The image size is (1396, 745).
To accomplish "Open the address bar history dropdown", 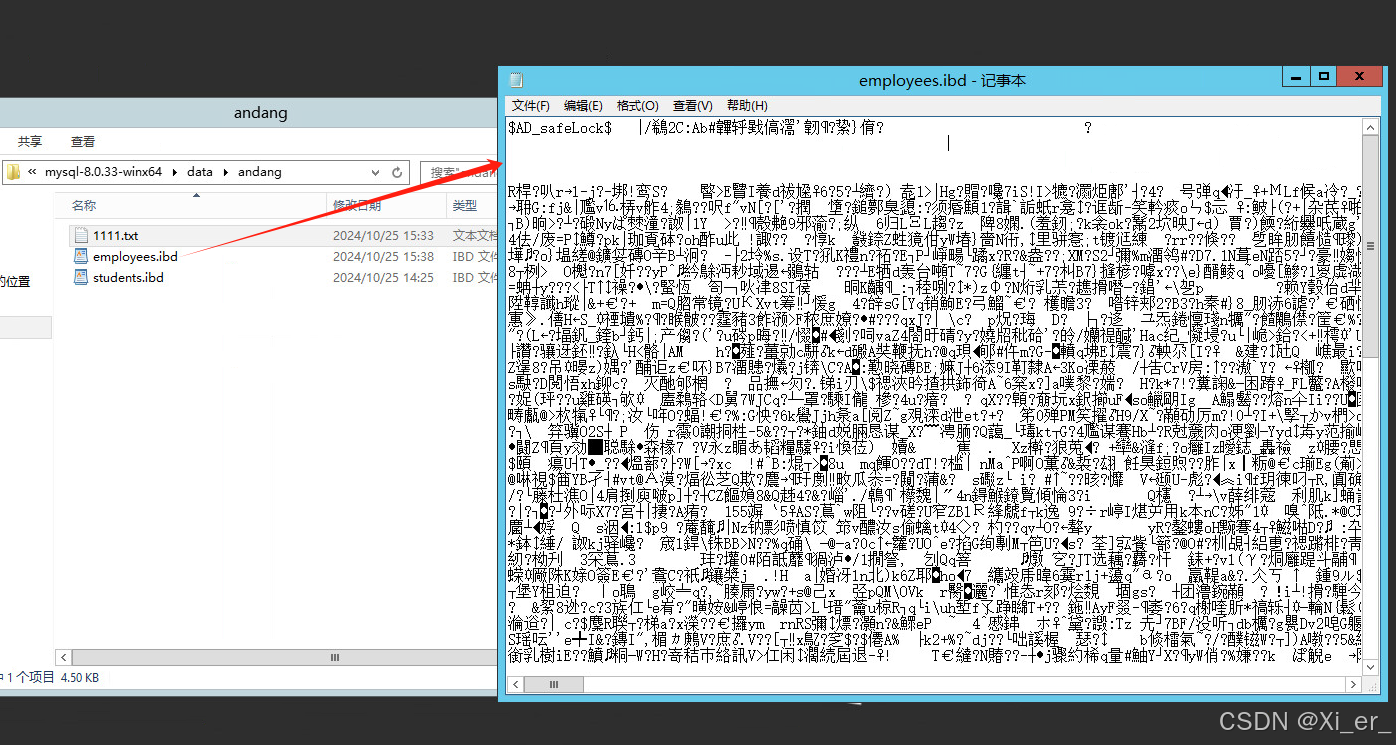I will 373,172.
